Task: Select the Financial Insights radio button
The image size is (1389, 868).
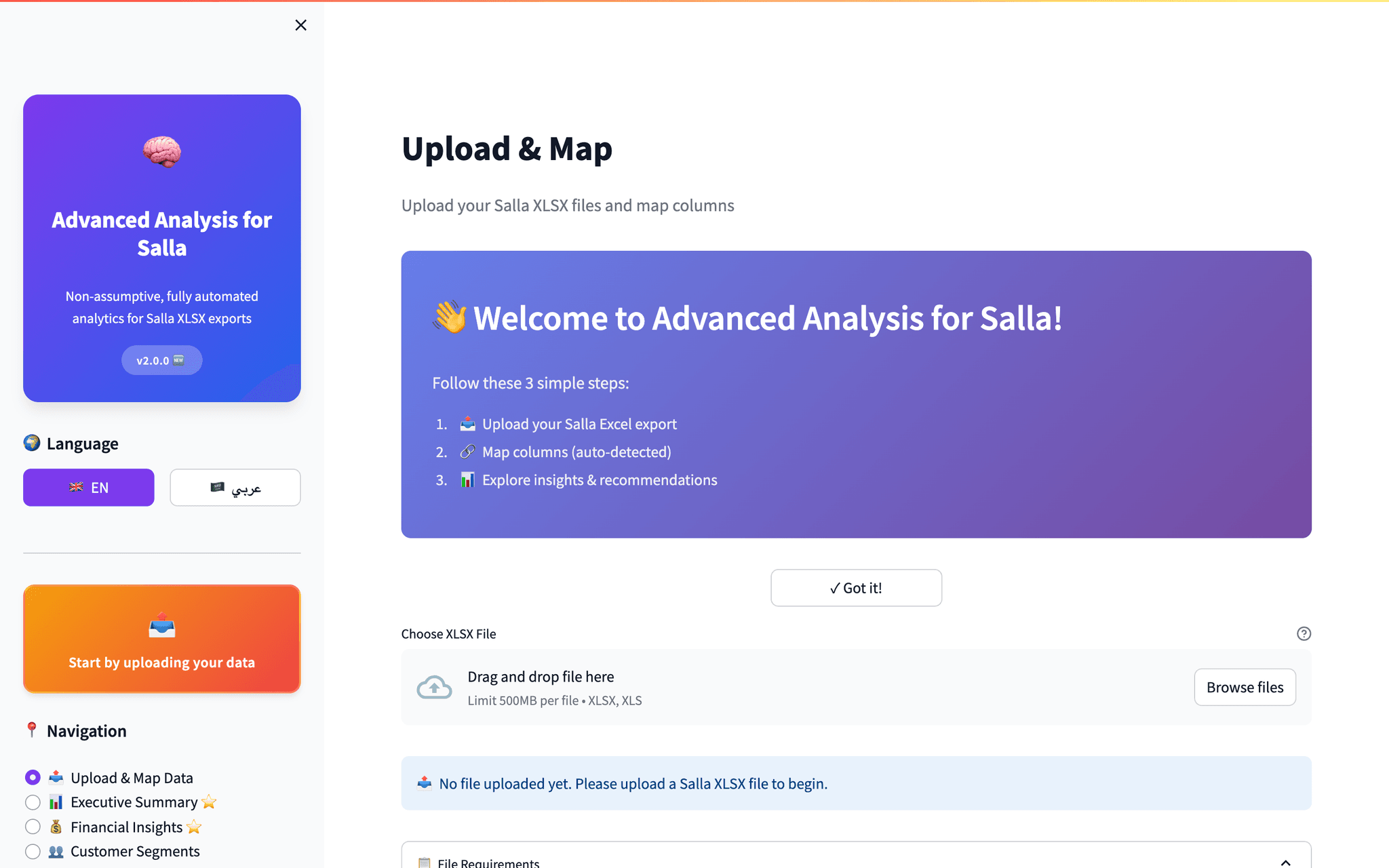Action: click(32, 827)
